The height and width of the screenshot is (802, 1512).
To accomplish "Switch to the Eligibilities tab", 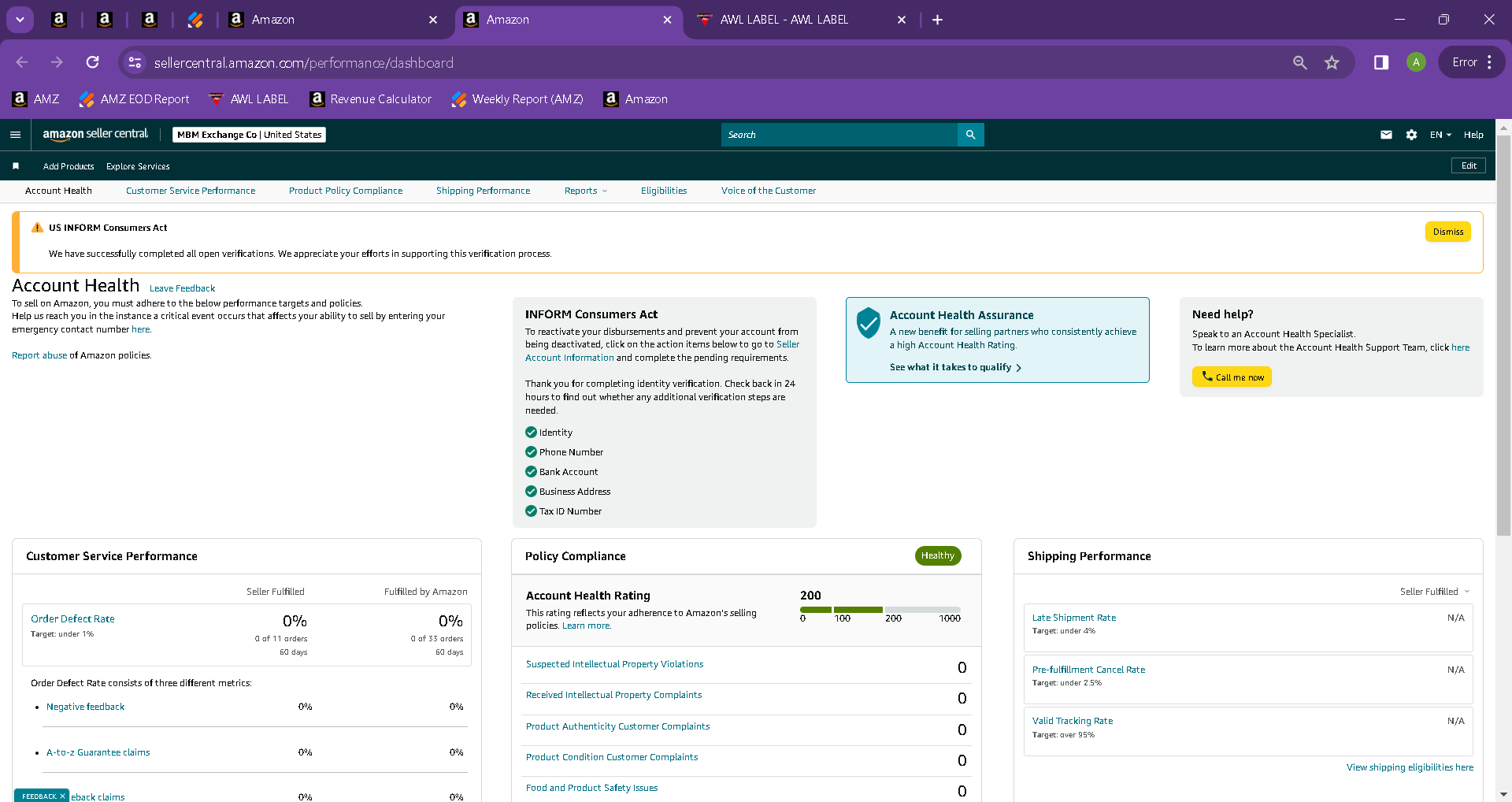I will pos(664,191).
